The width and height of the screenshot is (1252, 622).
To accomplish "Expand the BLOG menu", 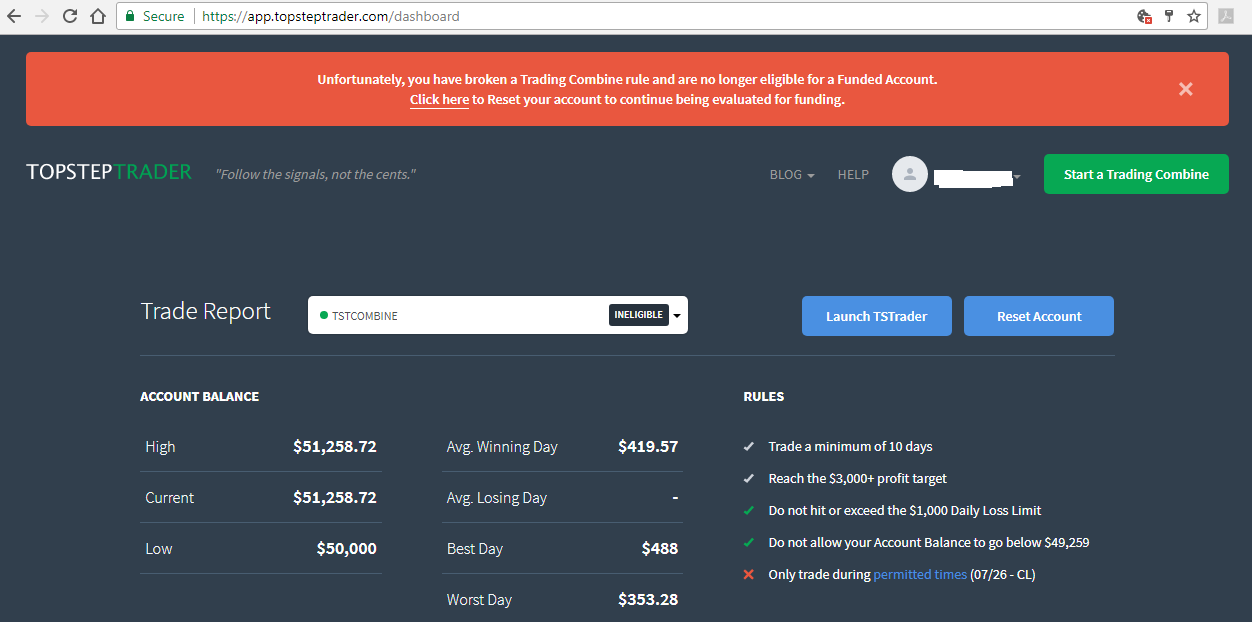I will [x=792, y=174].
